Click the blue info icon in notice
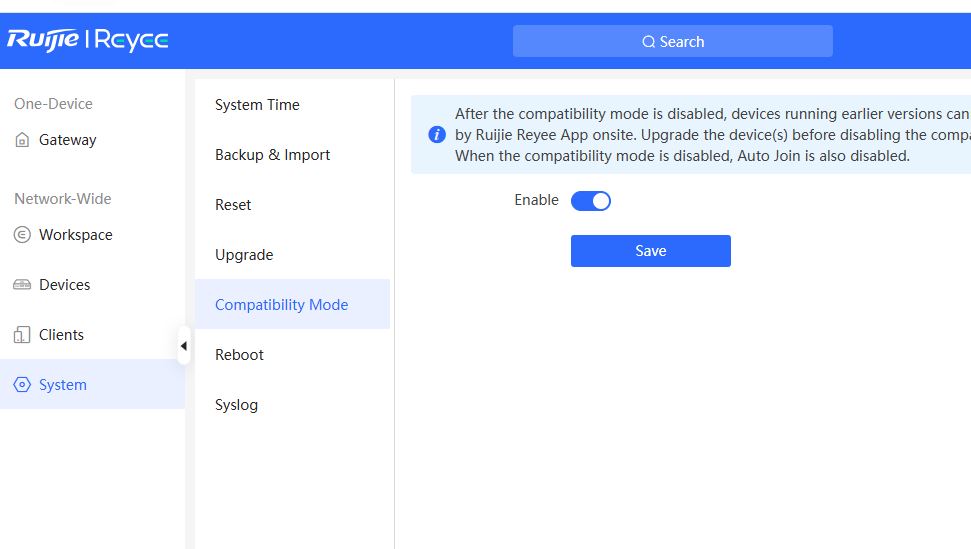 437,135
